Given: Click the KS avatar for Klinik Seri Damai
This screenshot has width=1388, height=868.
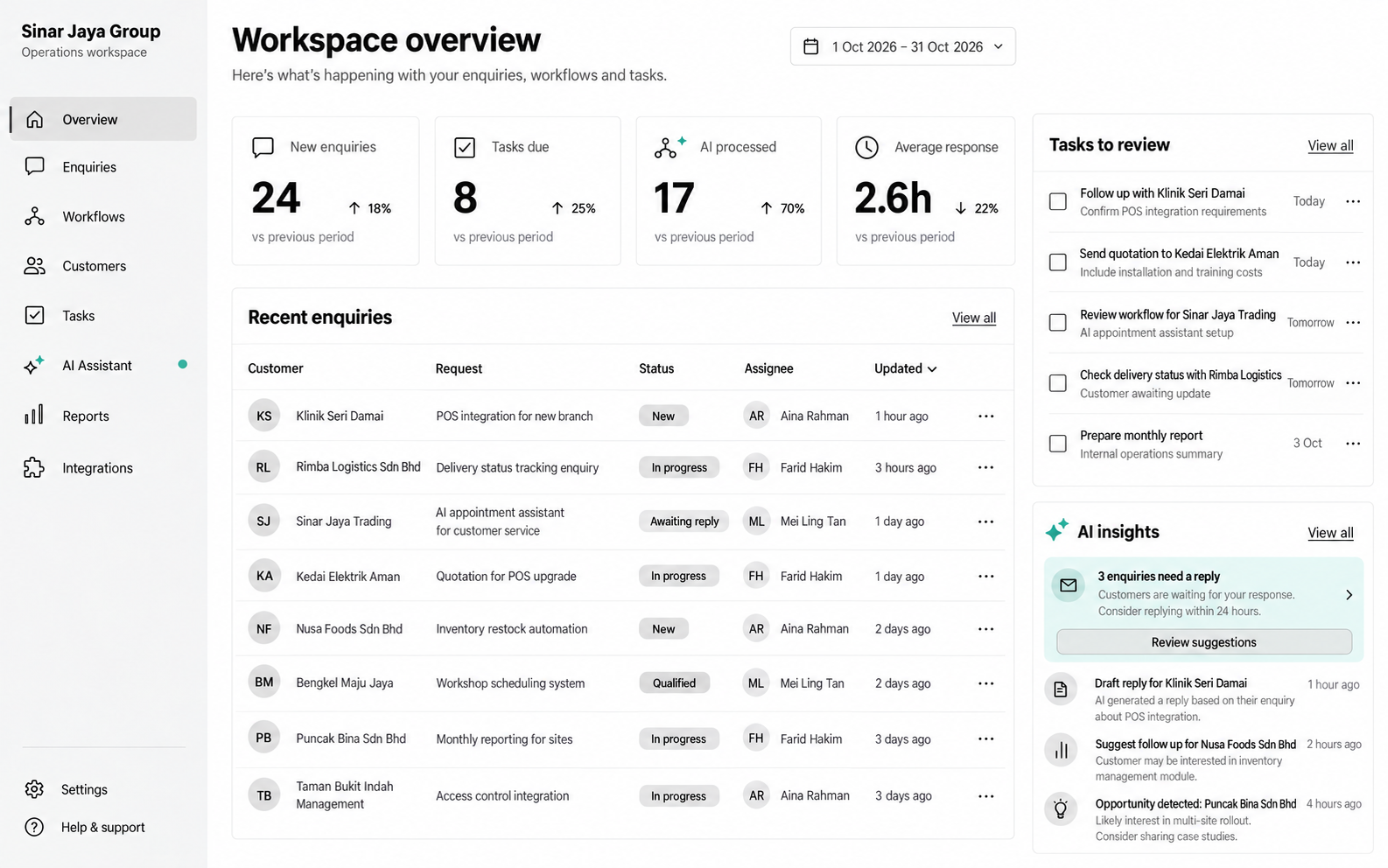Looking at the screenshot, I should (x=264, y=416).
